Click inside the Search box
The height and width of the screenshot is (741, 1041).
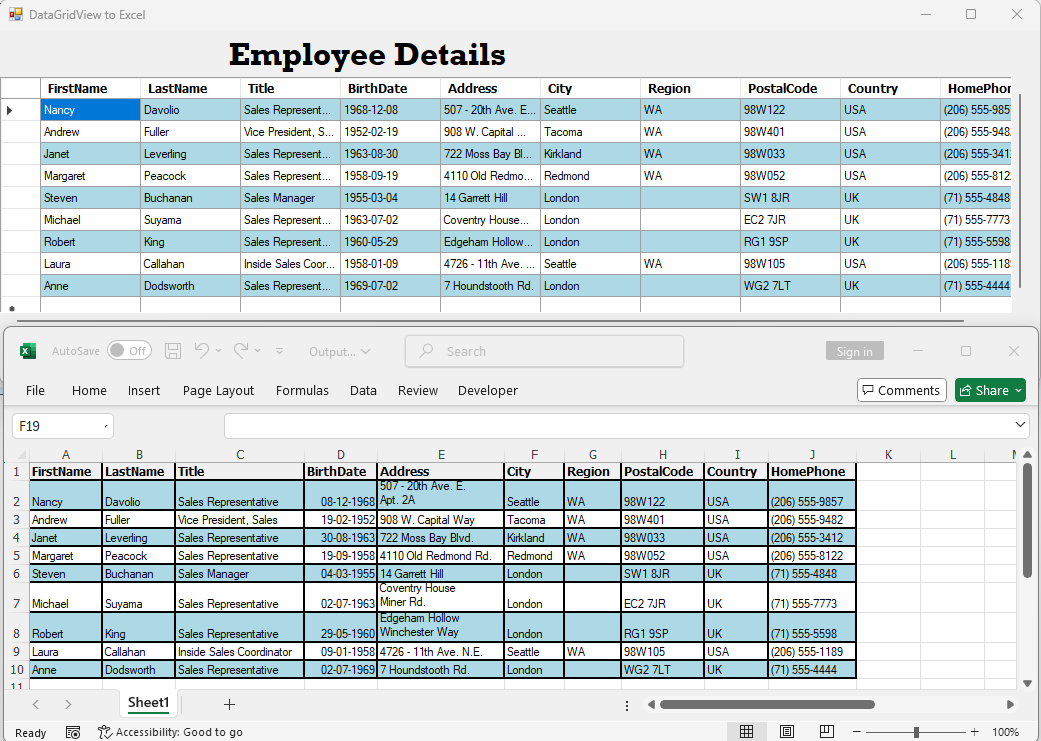(544, 350)
